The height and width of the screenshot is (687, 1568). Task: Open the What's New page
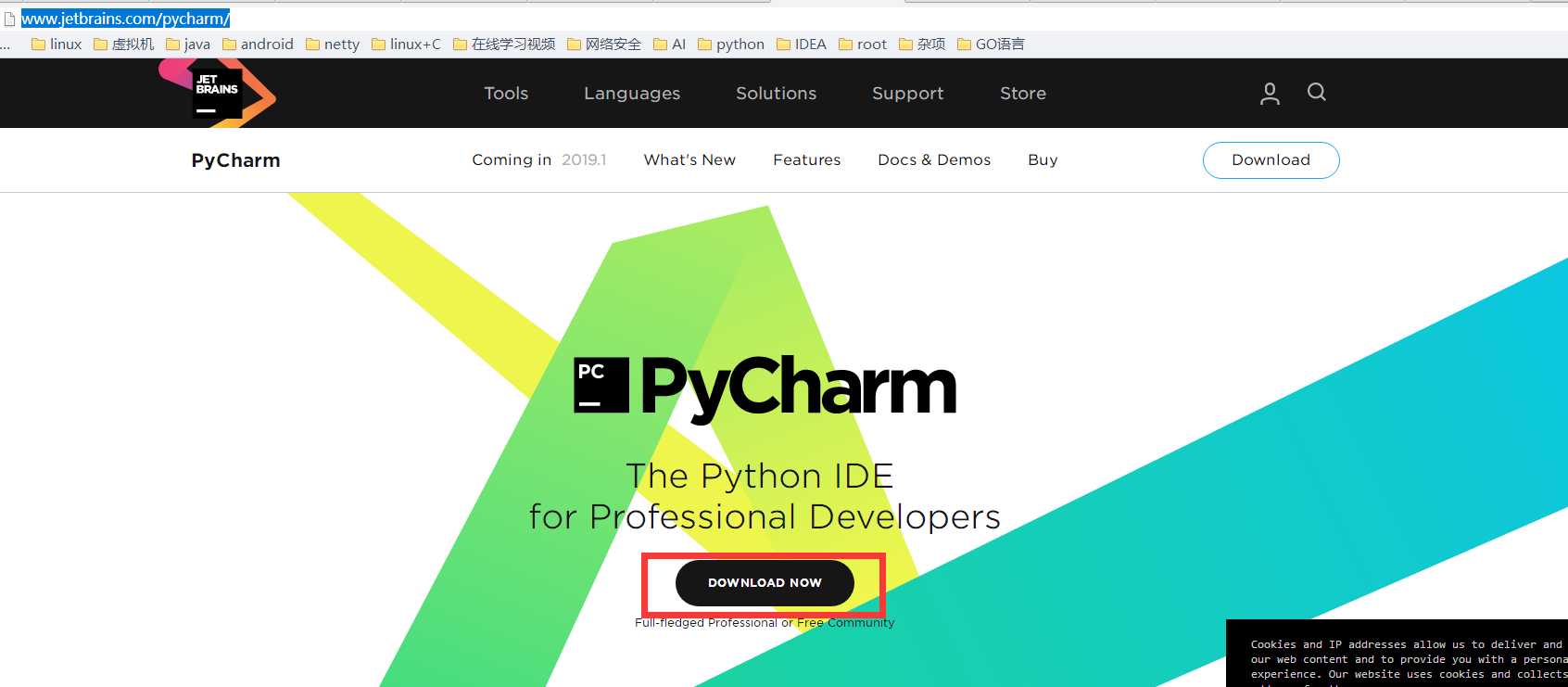point(689,159)
